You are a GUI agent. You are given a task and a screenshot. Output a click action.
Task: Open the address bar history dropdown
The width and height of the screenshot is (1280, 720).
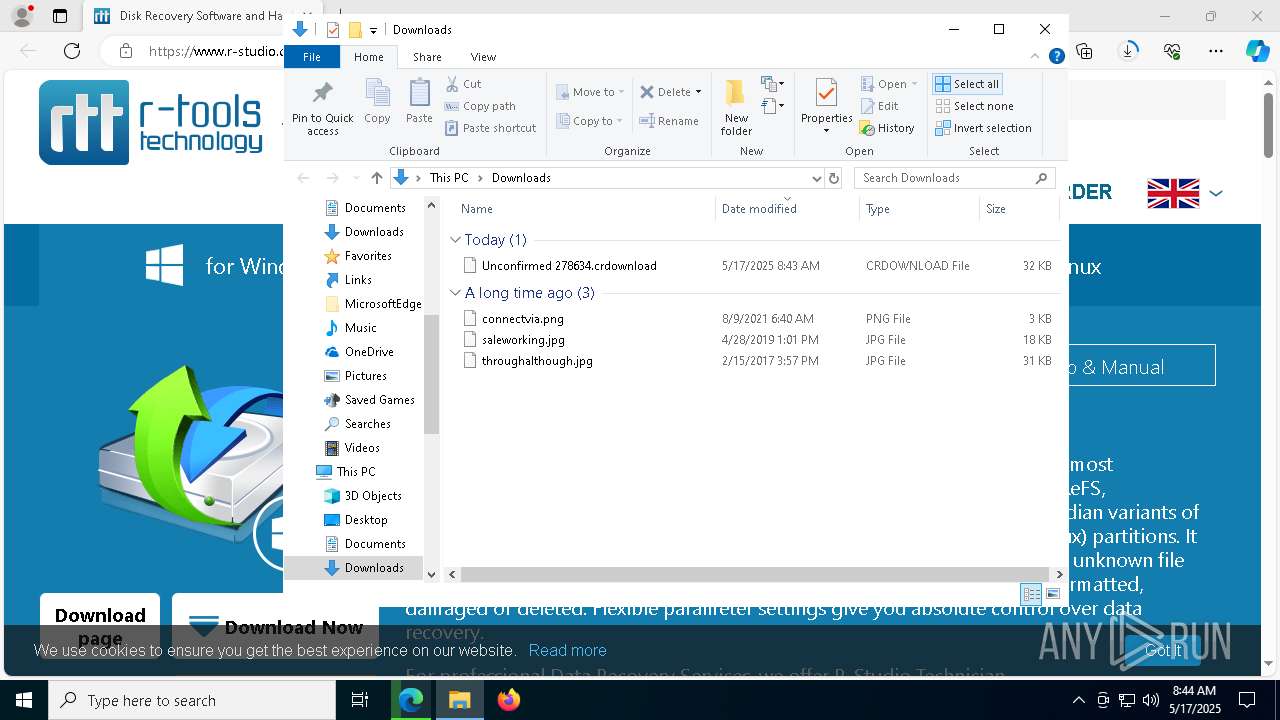816,178
